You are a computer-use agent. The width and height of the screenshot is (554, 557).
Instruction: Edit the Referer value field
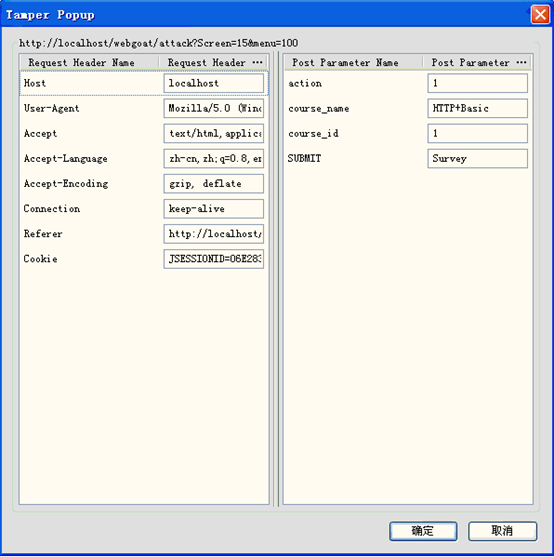pyautogui.click(x=213, y=234)
